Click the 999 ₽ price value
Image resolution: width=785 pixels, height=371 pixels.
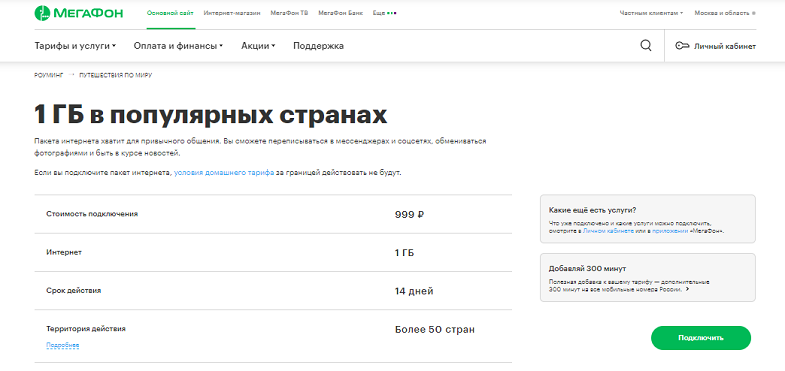click(x=410, y=214)
